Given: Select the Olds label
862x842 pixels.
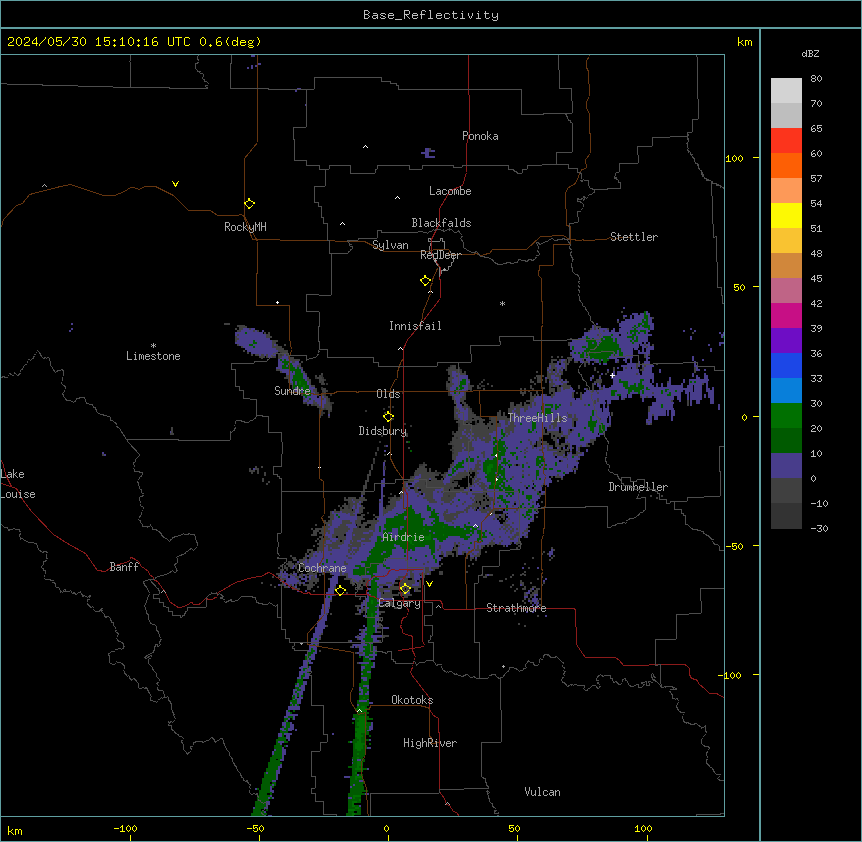Looking at the screenshot, I should pyautogui.click(x=388, y=394).
